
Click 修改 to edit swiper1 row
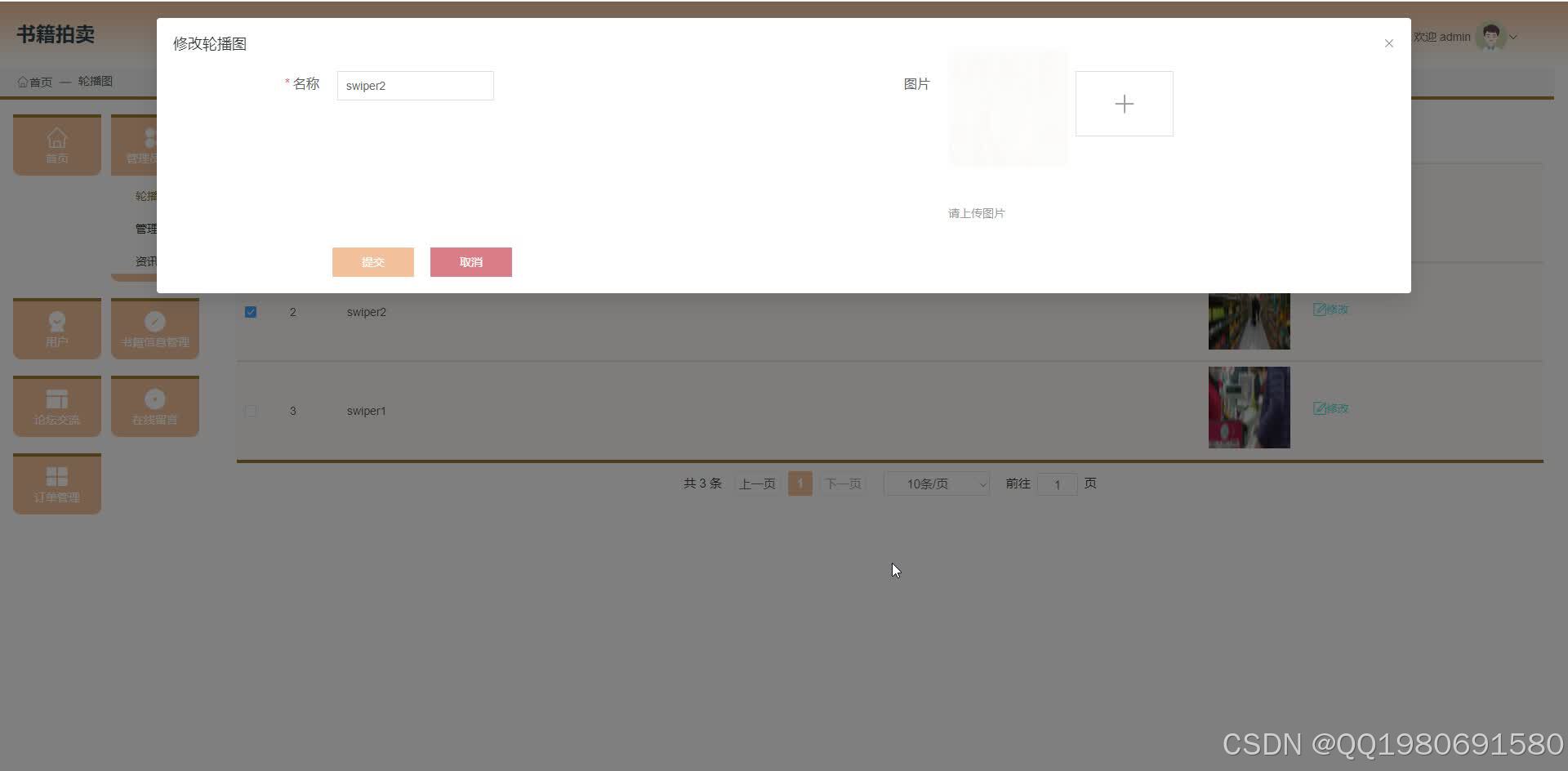pos(1330,408)
